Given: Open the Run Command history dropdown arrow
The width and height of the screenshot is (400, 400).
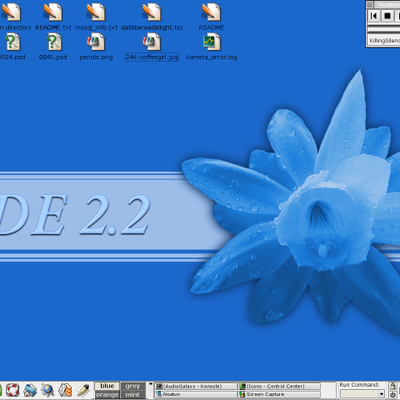Looking at the screenshot, I should (382, 394).
